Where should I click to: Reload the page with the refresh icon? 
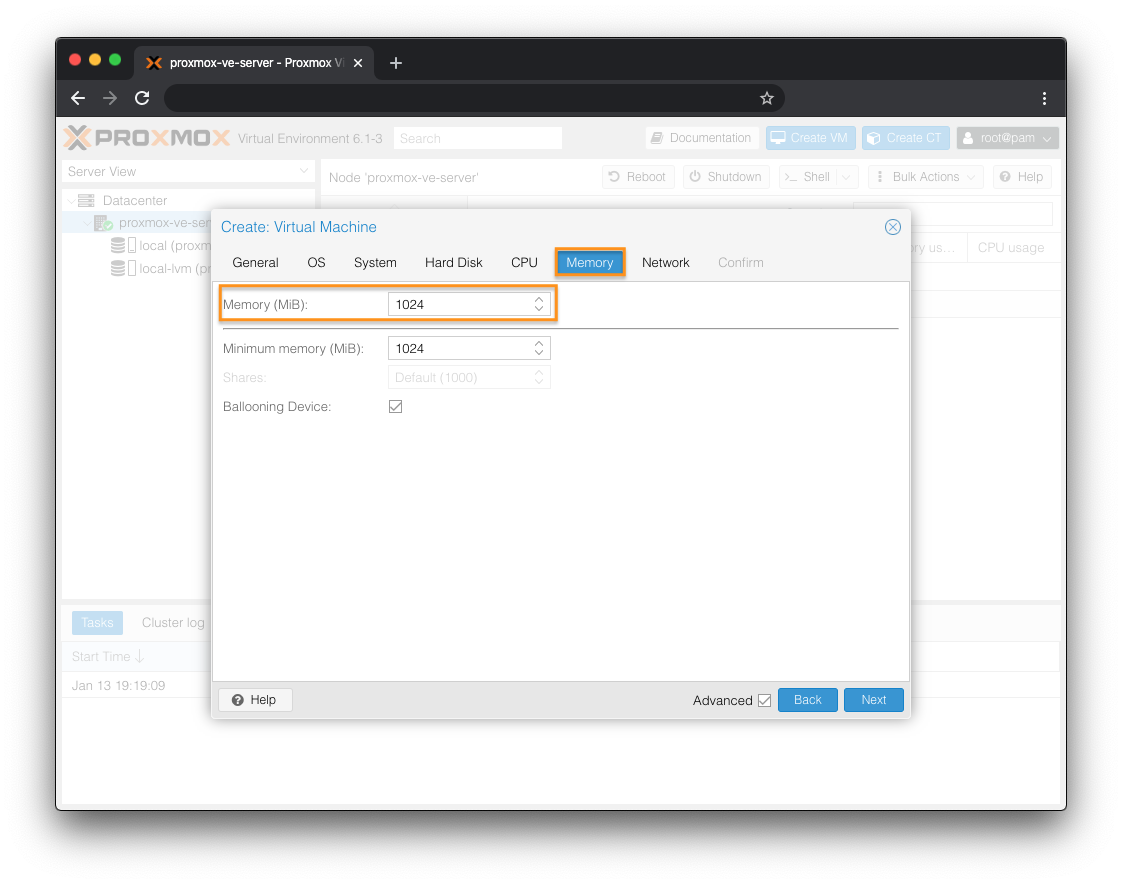[x=142, y=98]
